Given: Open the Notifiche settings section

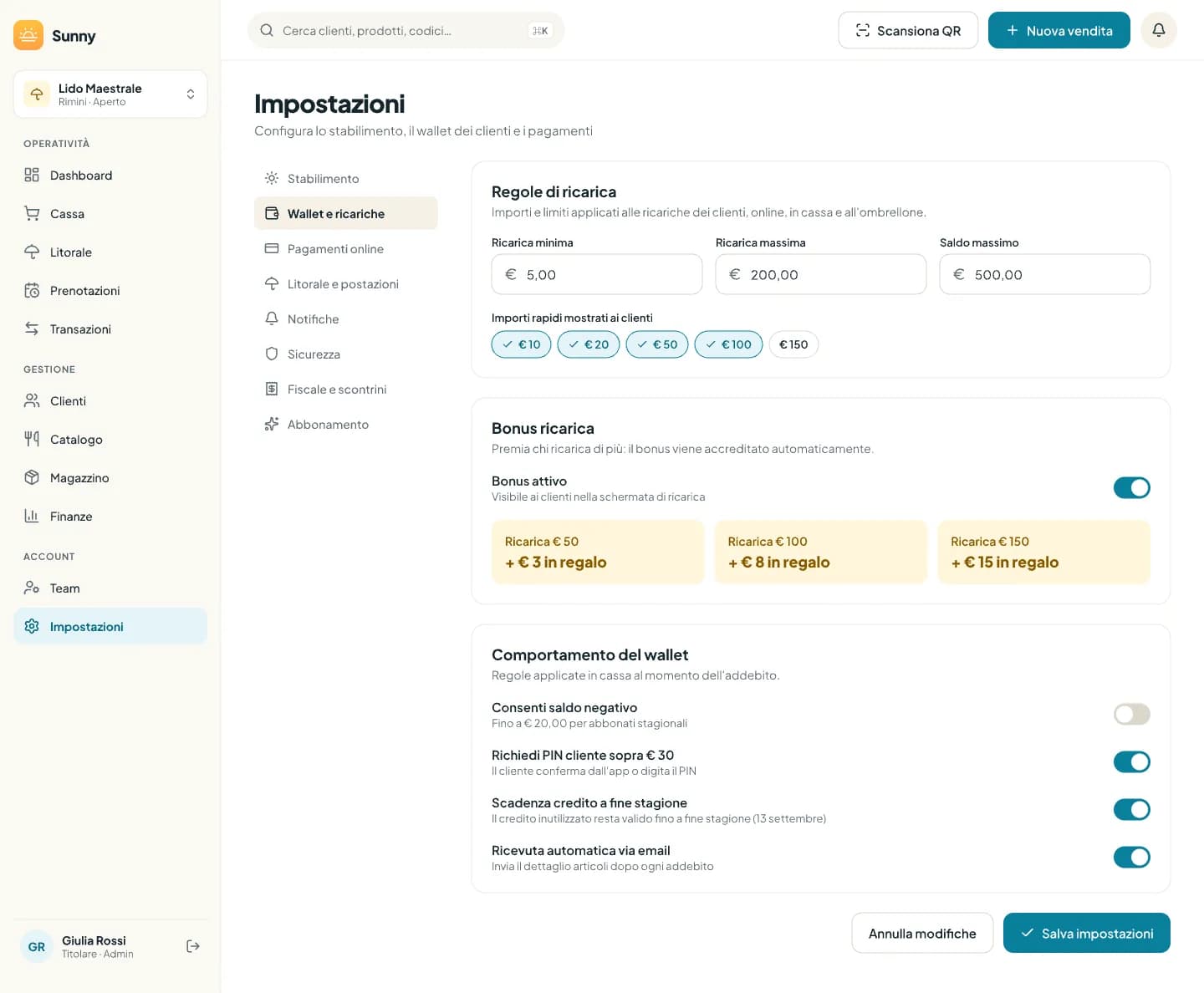Looking at the screenshot, I should point(346,318).
